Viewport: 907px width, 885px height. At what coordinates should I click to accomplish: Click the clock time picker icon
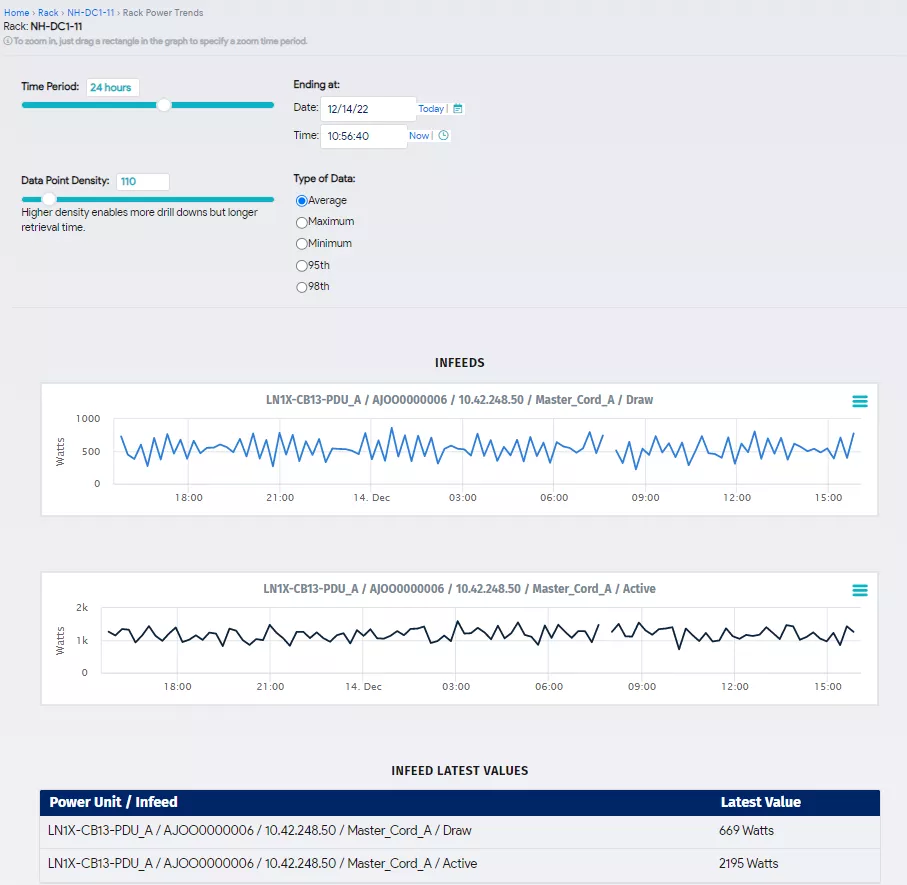coord(444,136)
